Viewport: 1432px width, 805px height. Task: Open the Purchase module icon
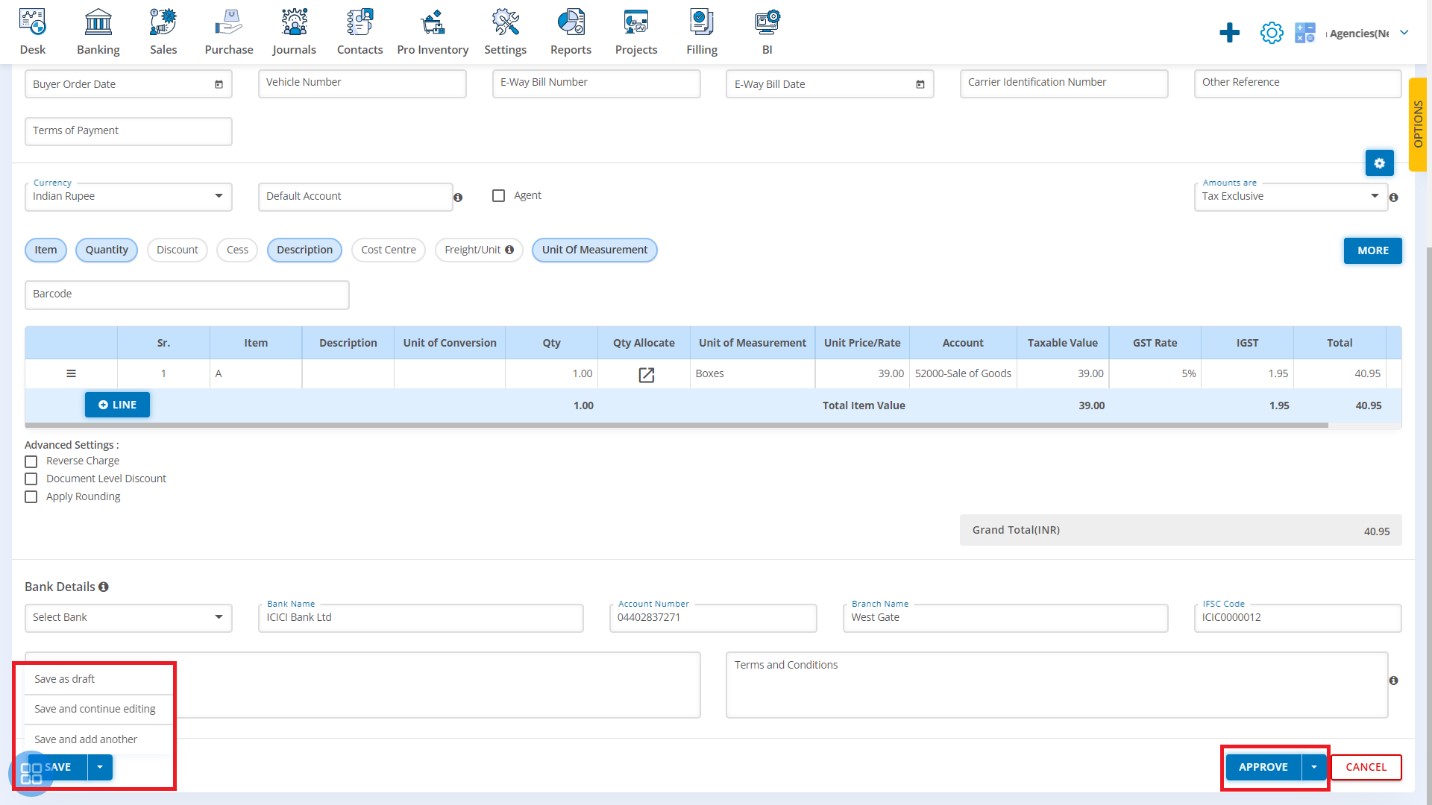[x=229, y=21]
